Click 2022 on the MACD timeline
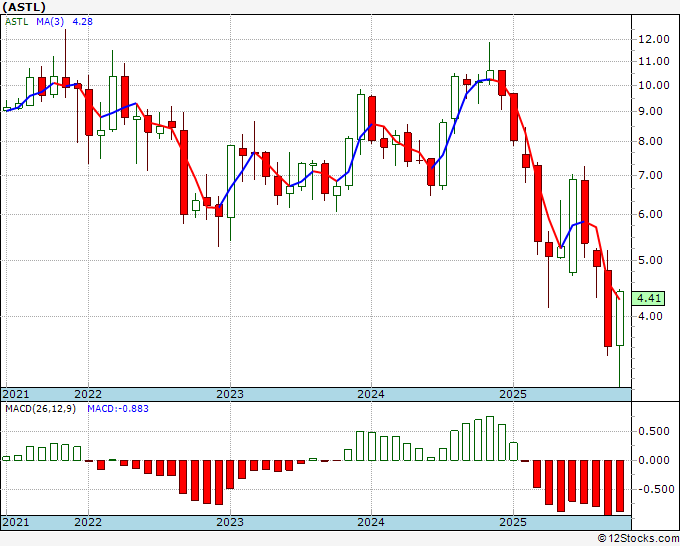The height and width of the screenshot is (546, 680). pyautogui.click(x=88, y=522)
